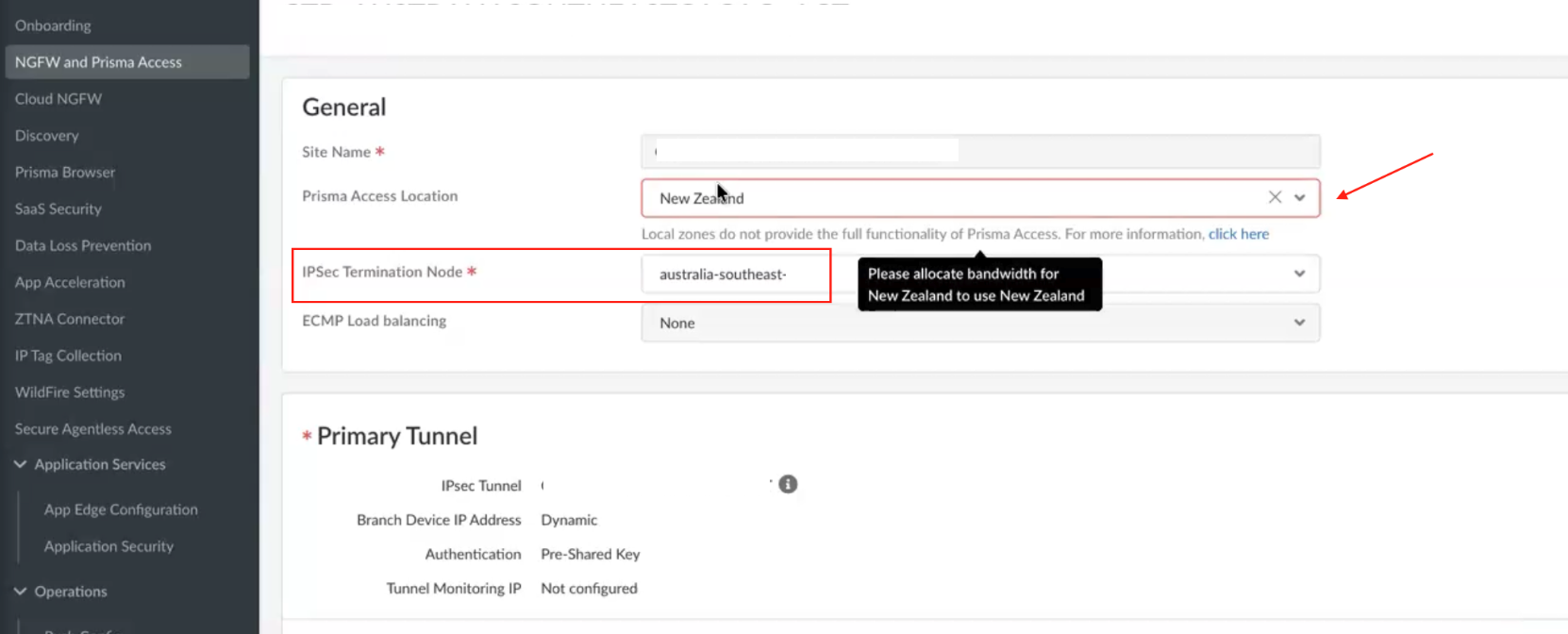Viewport: 1568px width, 634px height.
Task: Click the Dynamic branch device value
Action: 569,520
